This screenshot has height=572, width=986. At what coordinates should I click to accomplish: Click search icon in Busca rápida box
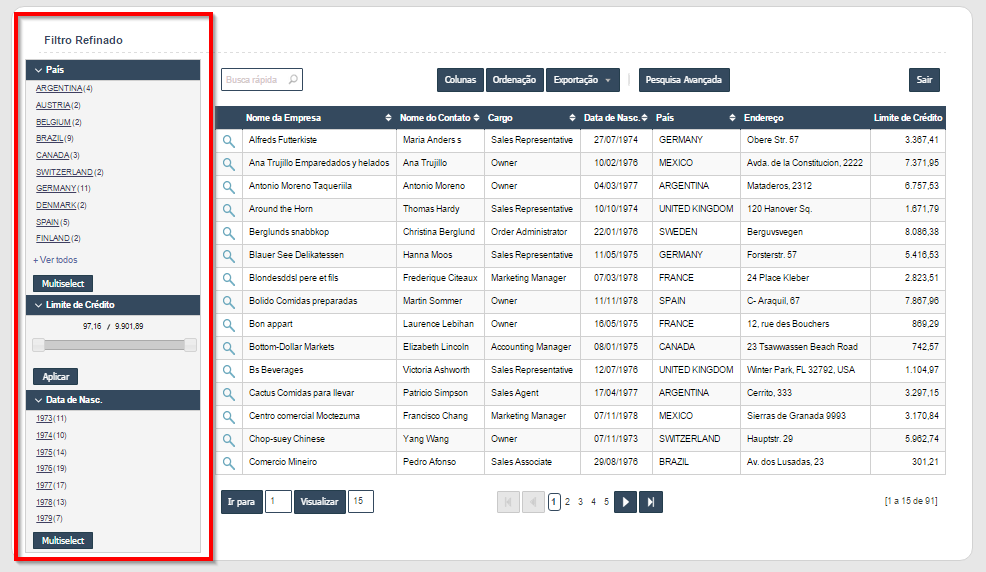293,80
